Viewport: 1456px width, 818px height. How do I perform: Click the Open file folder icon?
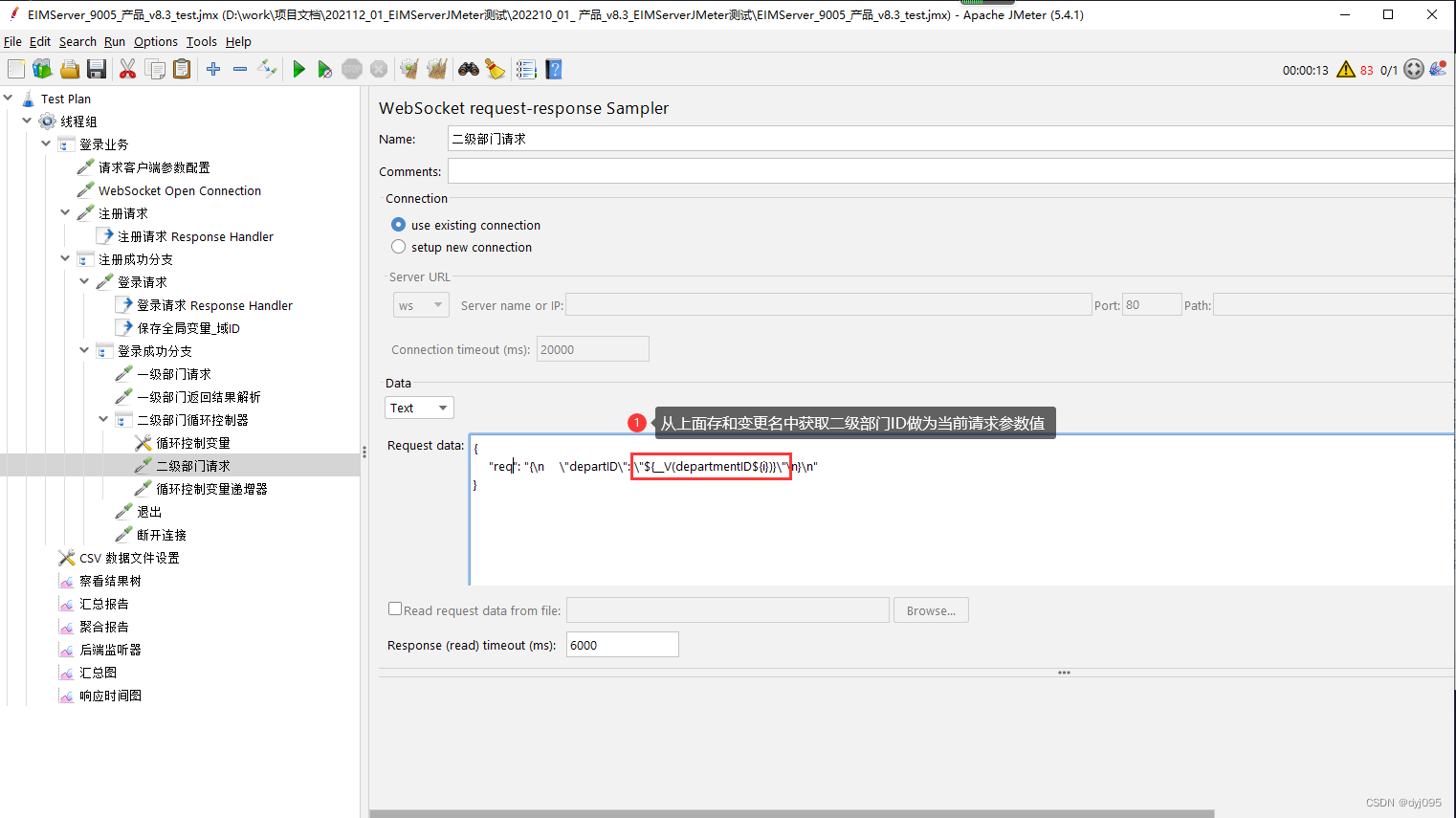[69, 69]
